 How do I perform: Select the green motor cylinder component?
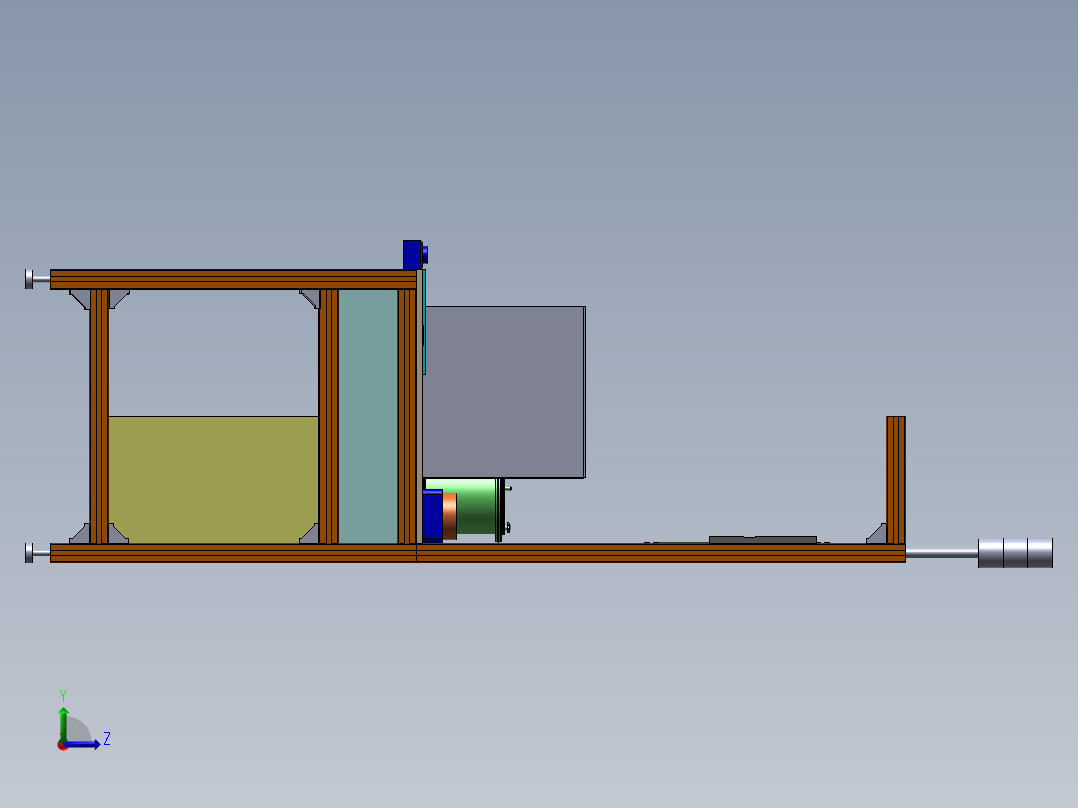[x=478, y=510]
